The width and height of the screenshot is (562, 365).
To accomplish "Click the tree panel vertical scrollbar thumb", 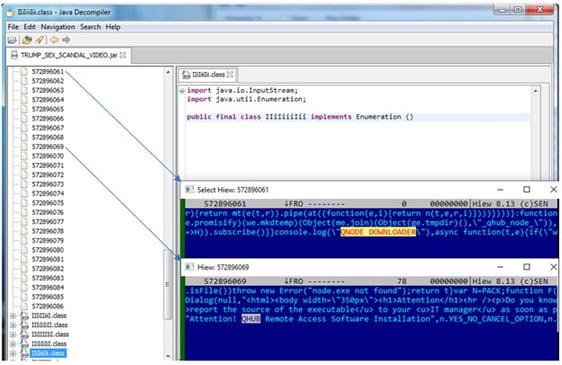I will pos(167,285).
